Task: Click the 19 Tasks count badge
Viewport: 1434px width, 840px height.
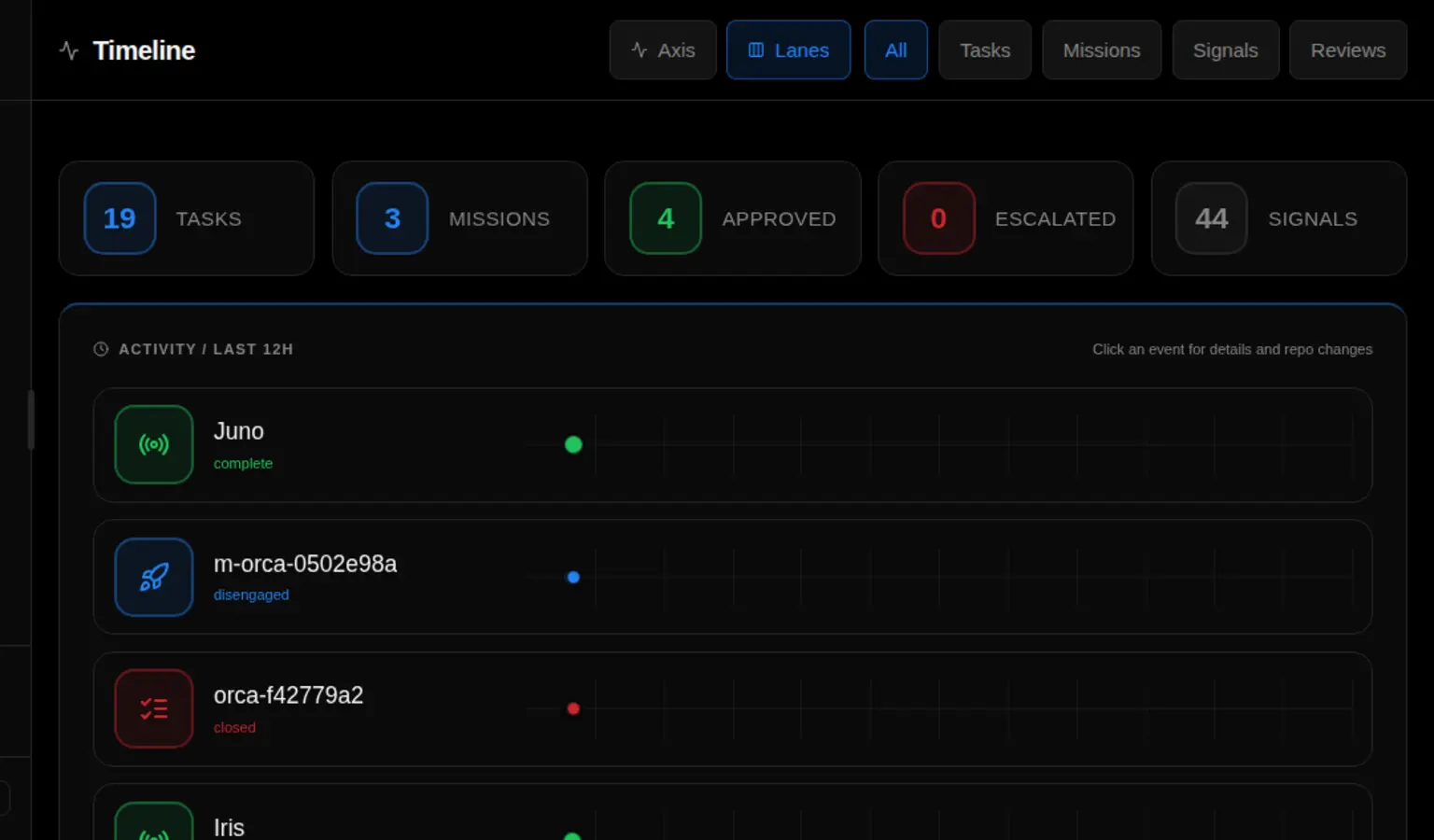Action: click(x=119, y=218)
